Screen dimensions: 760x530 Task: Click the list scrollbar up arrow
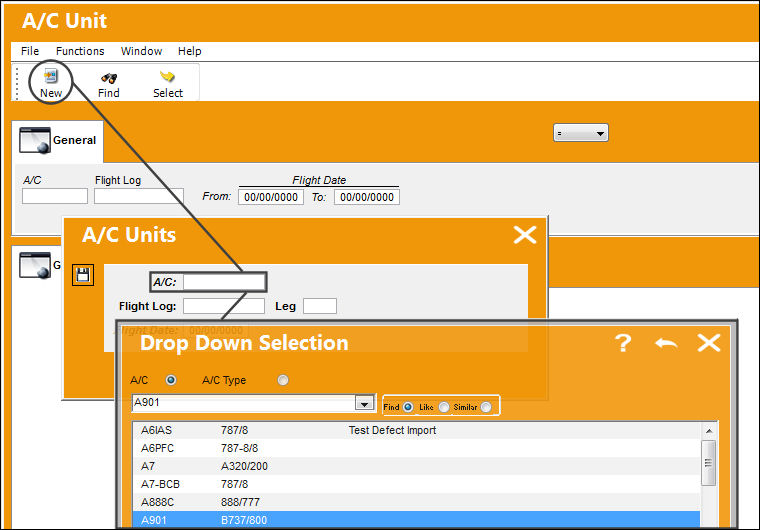(x=709, y=431)
